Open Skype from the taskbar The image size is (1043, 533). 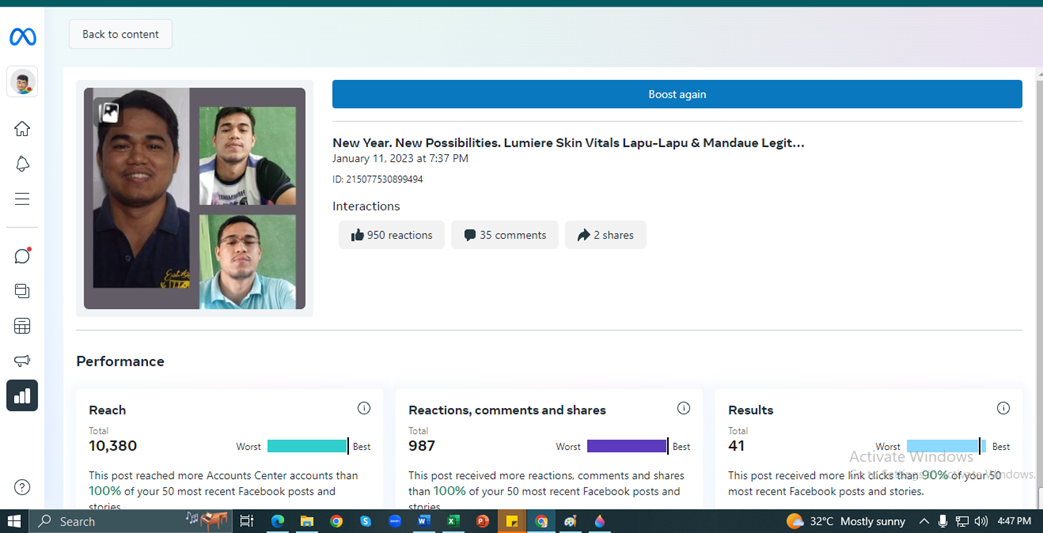(x=365, y=521)
